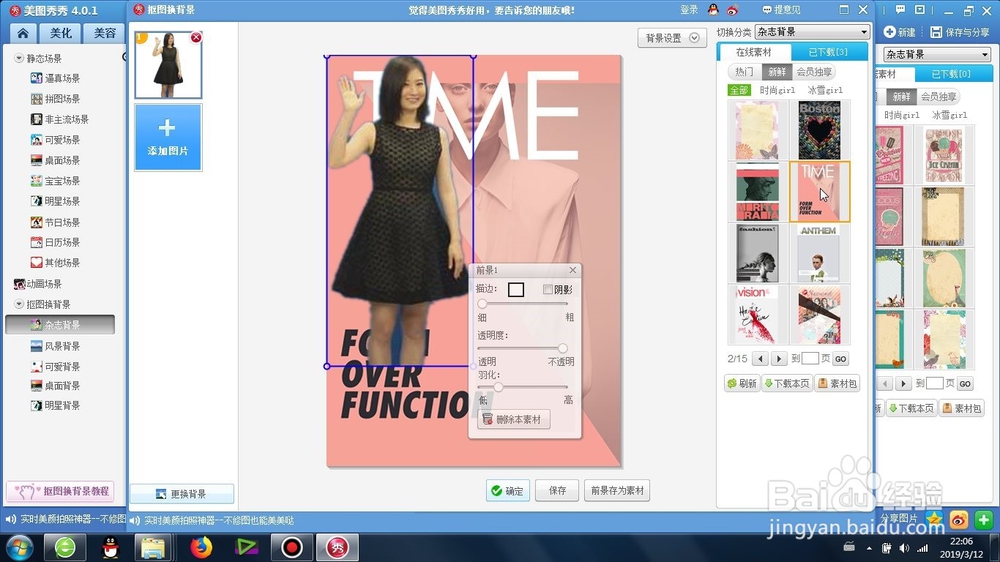This screenshot has height=562, width=1000.
Task: Click the page number input field
Action: pos(810,359)
